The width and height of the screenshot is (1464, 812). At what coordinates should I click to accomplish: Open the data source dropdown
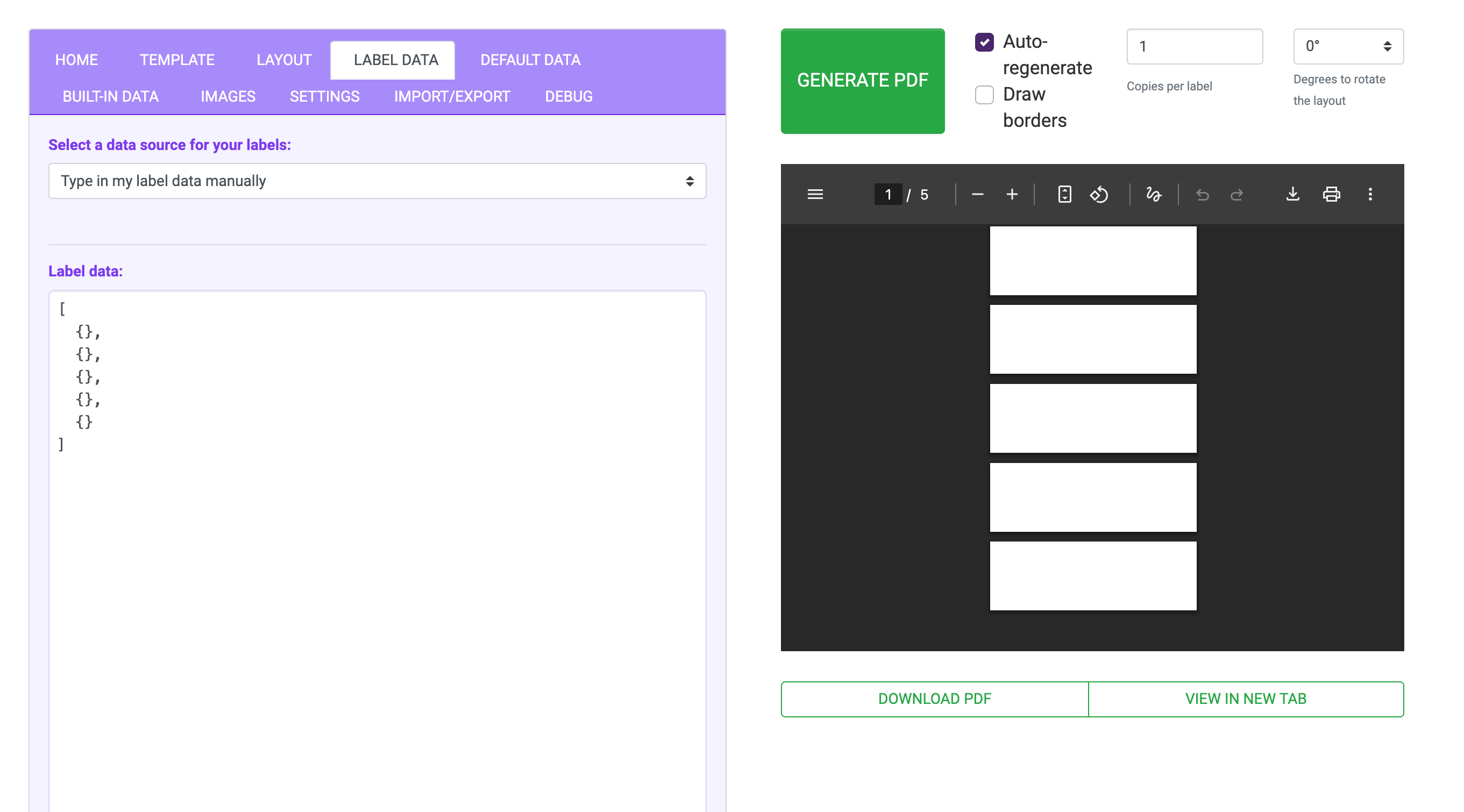377,181
